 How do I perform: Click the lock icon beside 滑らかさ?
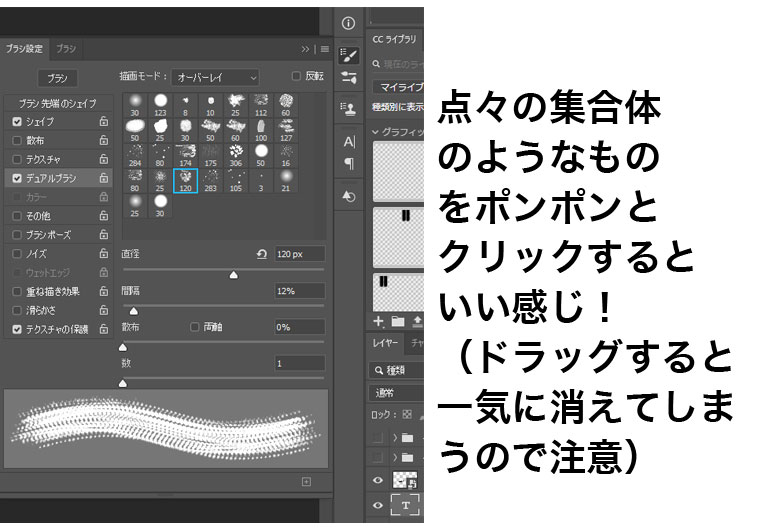point(103,310)
